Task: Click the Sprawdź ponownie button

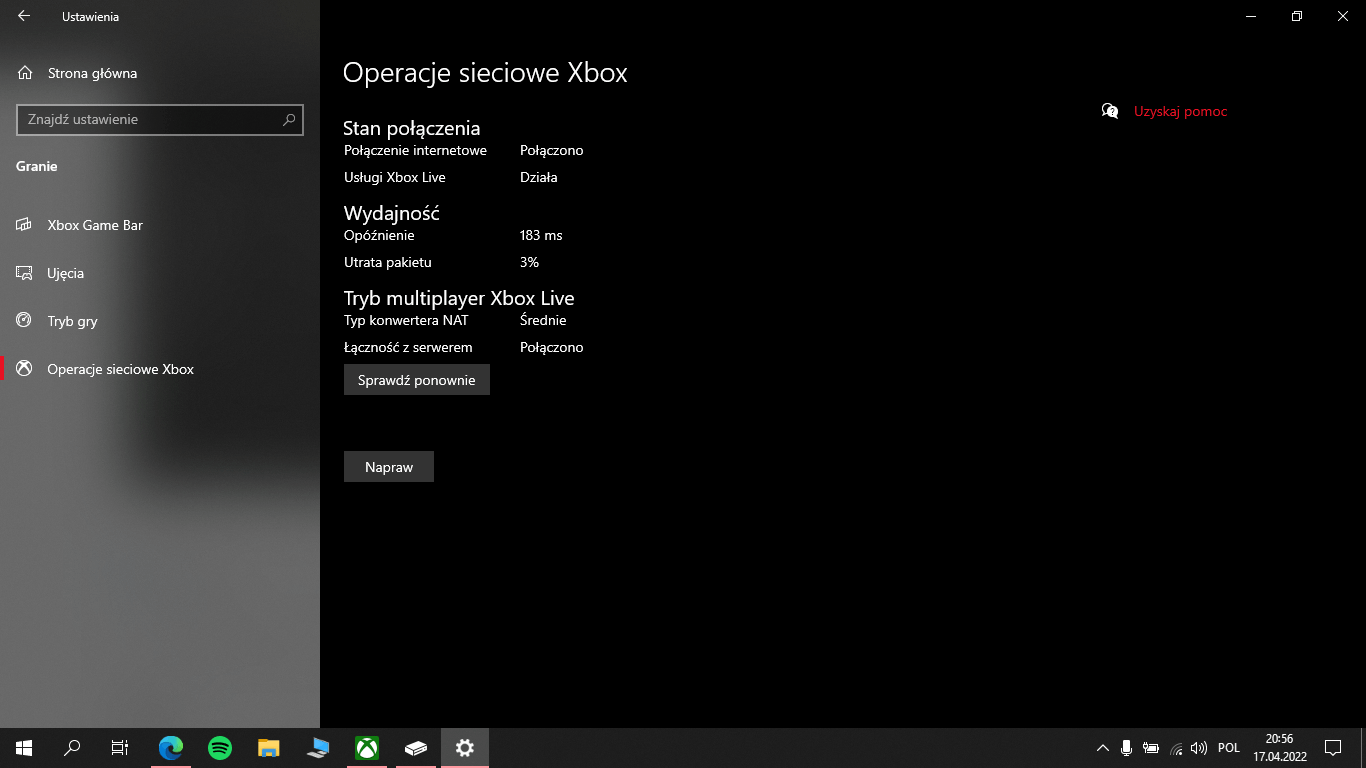Action: 417,380
